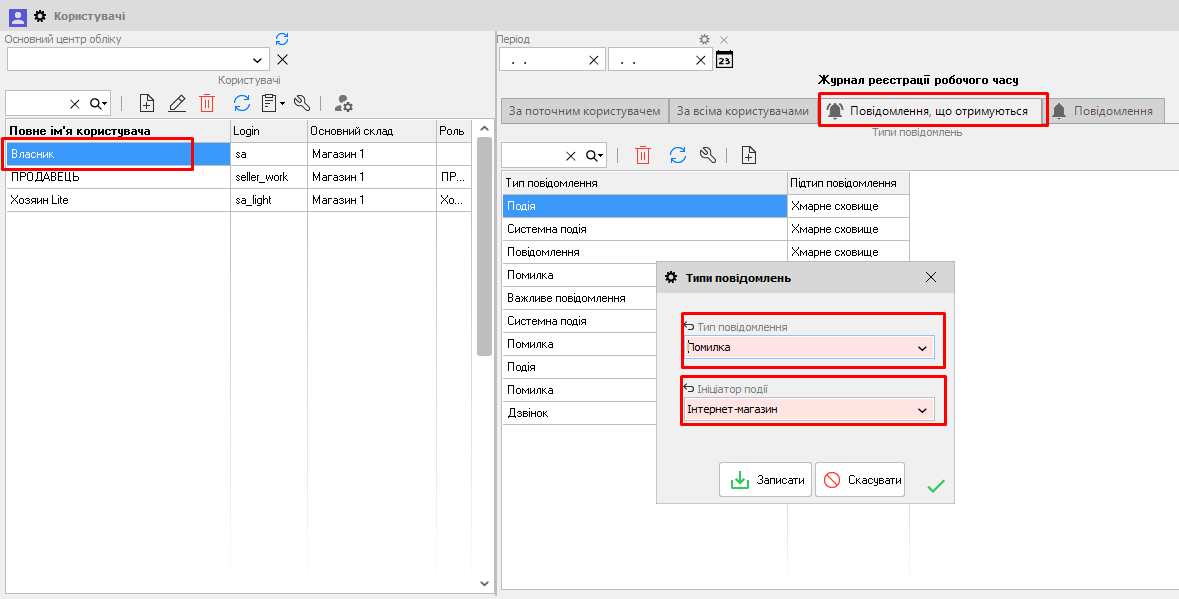The image size is (1179, 599).
Task: Refresh the message types list
Action: point(677,155)
